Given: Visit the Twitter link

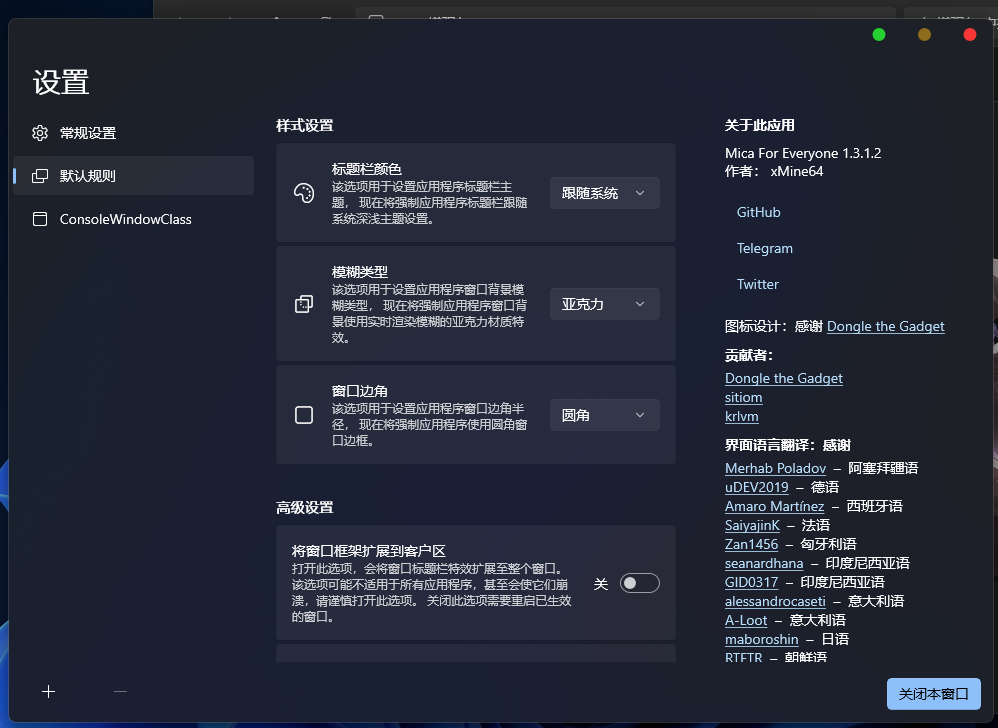Looking at the screenshot, I should 757,284.
